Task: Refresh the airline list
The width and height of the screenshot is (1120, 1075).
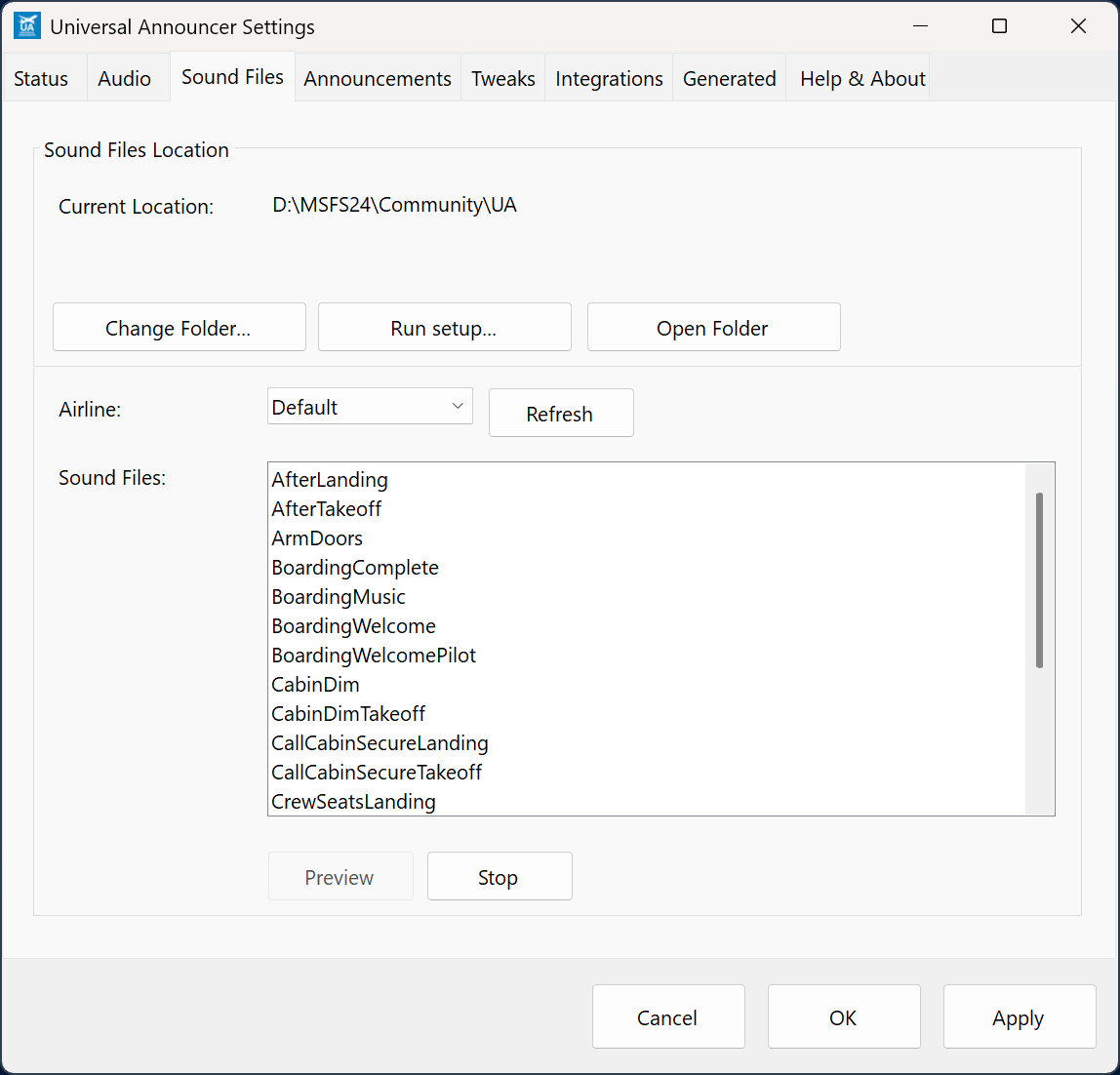Action: click(561, 413)
